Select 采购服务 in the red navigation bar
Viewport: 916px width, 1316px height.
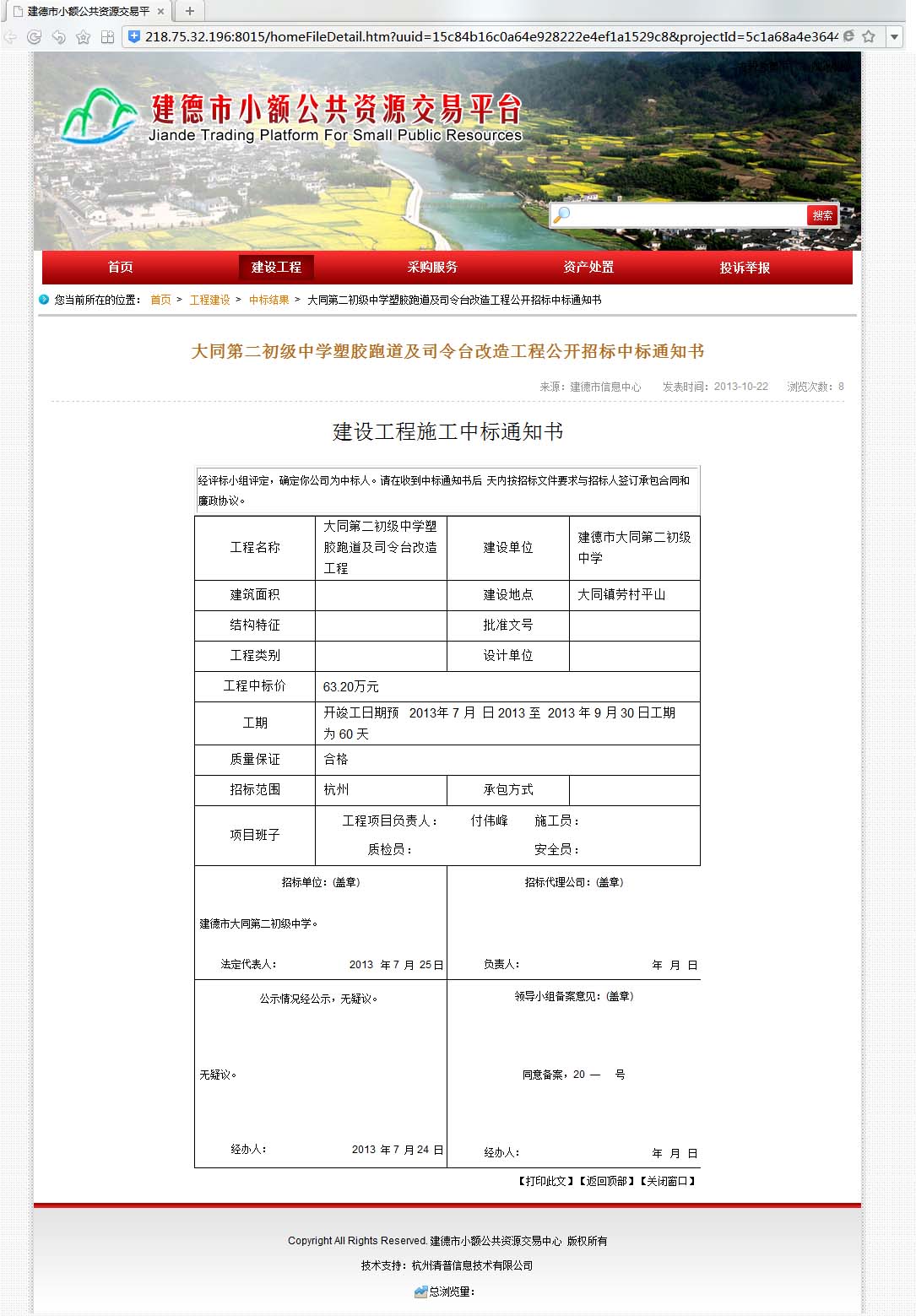pos(432,268)
